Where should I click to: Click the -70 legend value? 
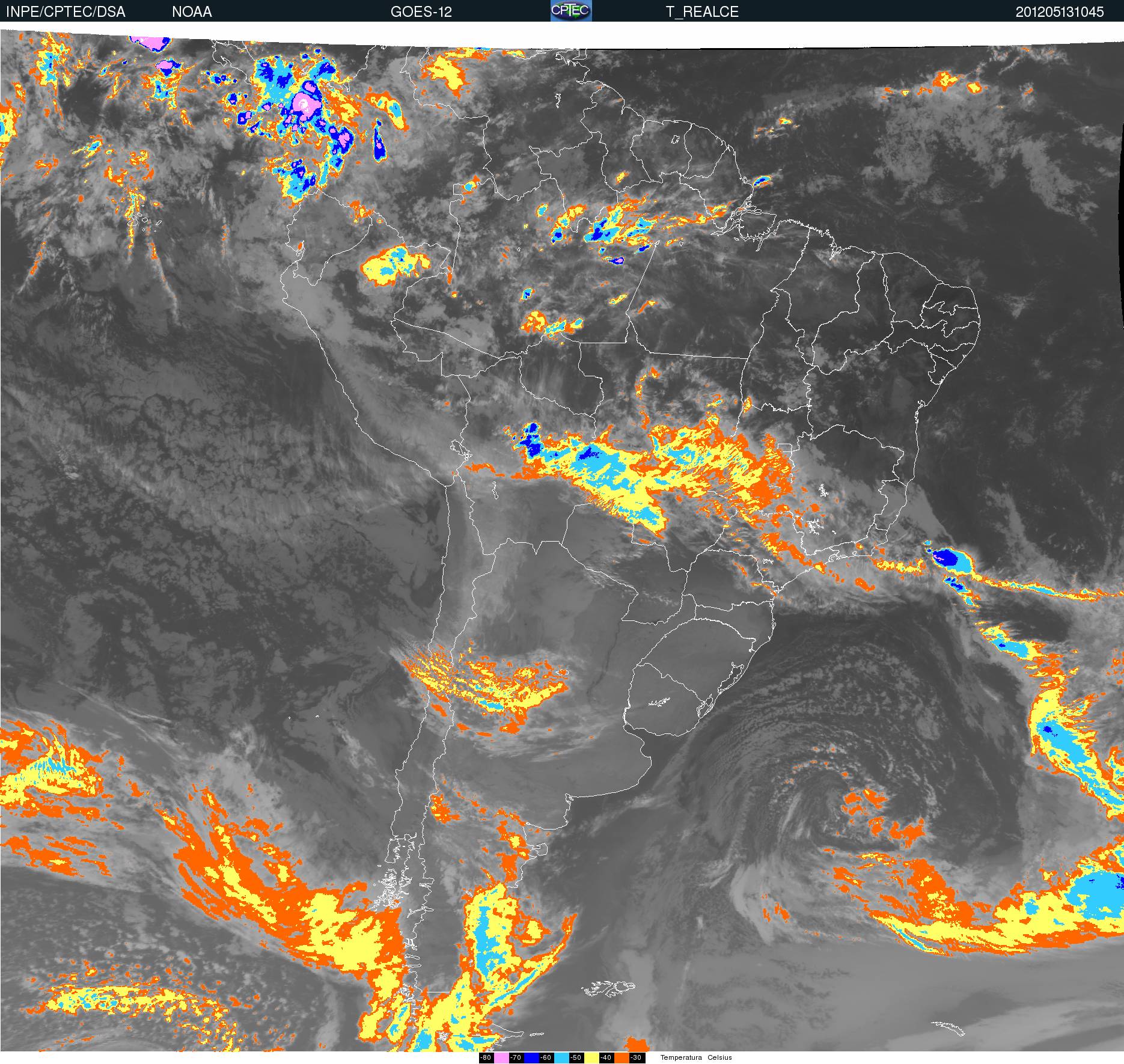516,1057
